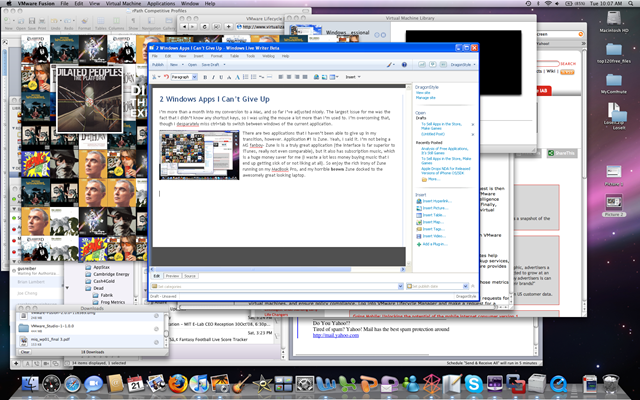The height and width of the screenshot is (400, 640).
Task: Open QuickTime Player from the Dock
Action: 558,384
